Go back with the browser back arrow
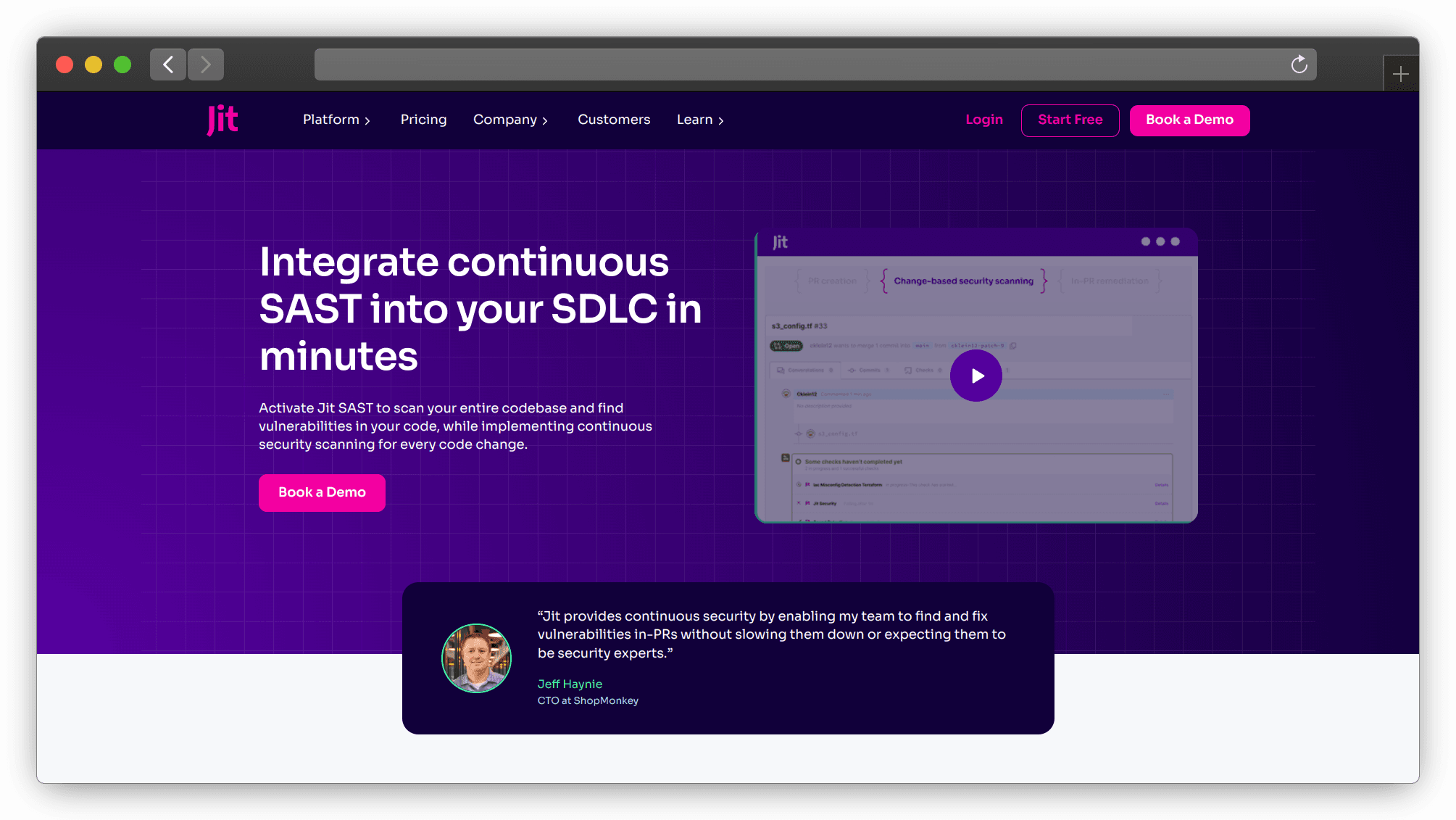 click(168, 65)
